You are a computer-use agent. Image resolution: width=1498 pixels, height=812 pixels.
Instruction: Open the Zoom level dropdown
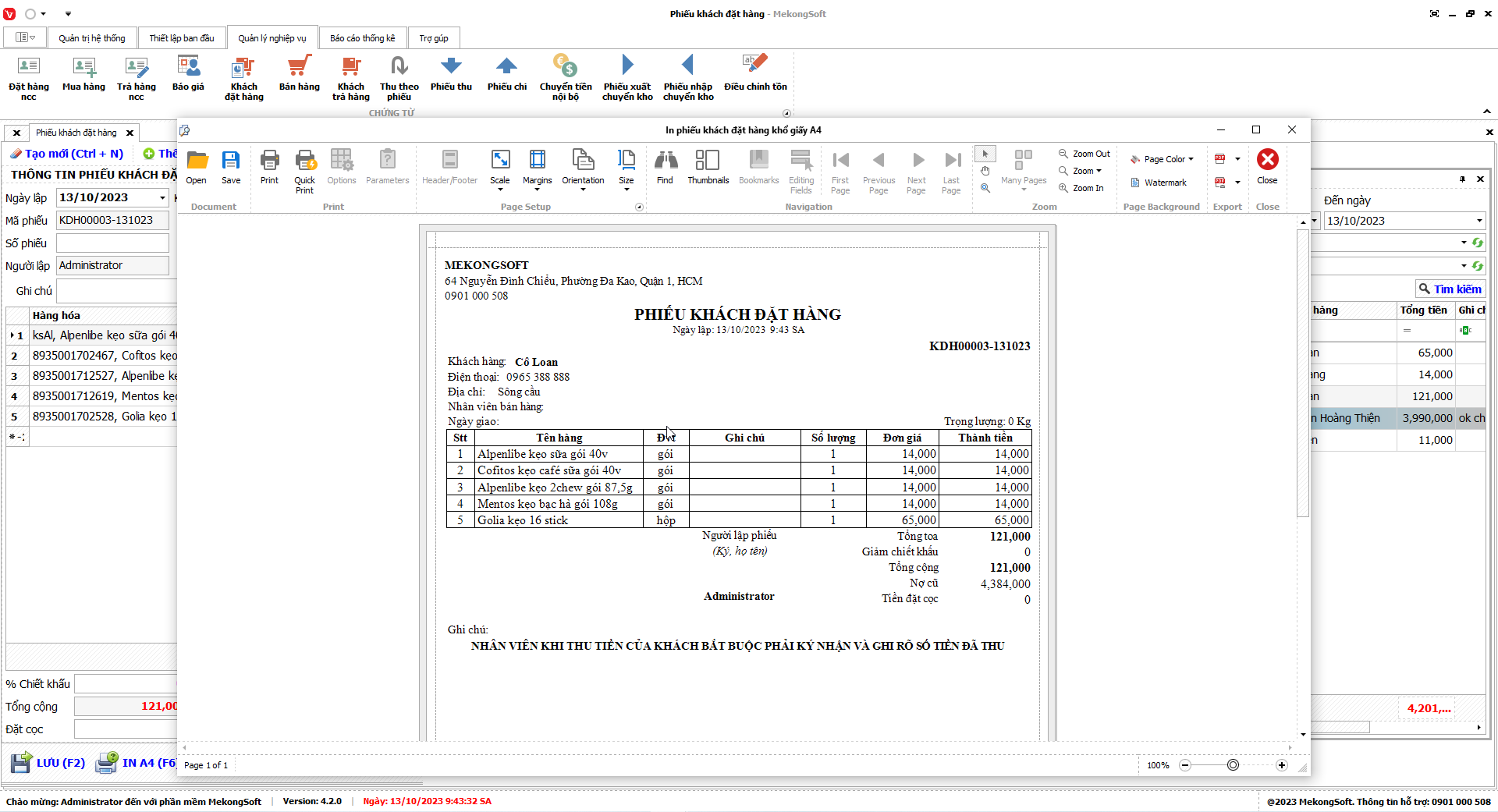1081,171
